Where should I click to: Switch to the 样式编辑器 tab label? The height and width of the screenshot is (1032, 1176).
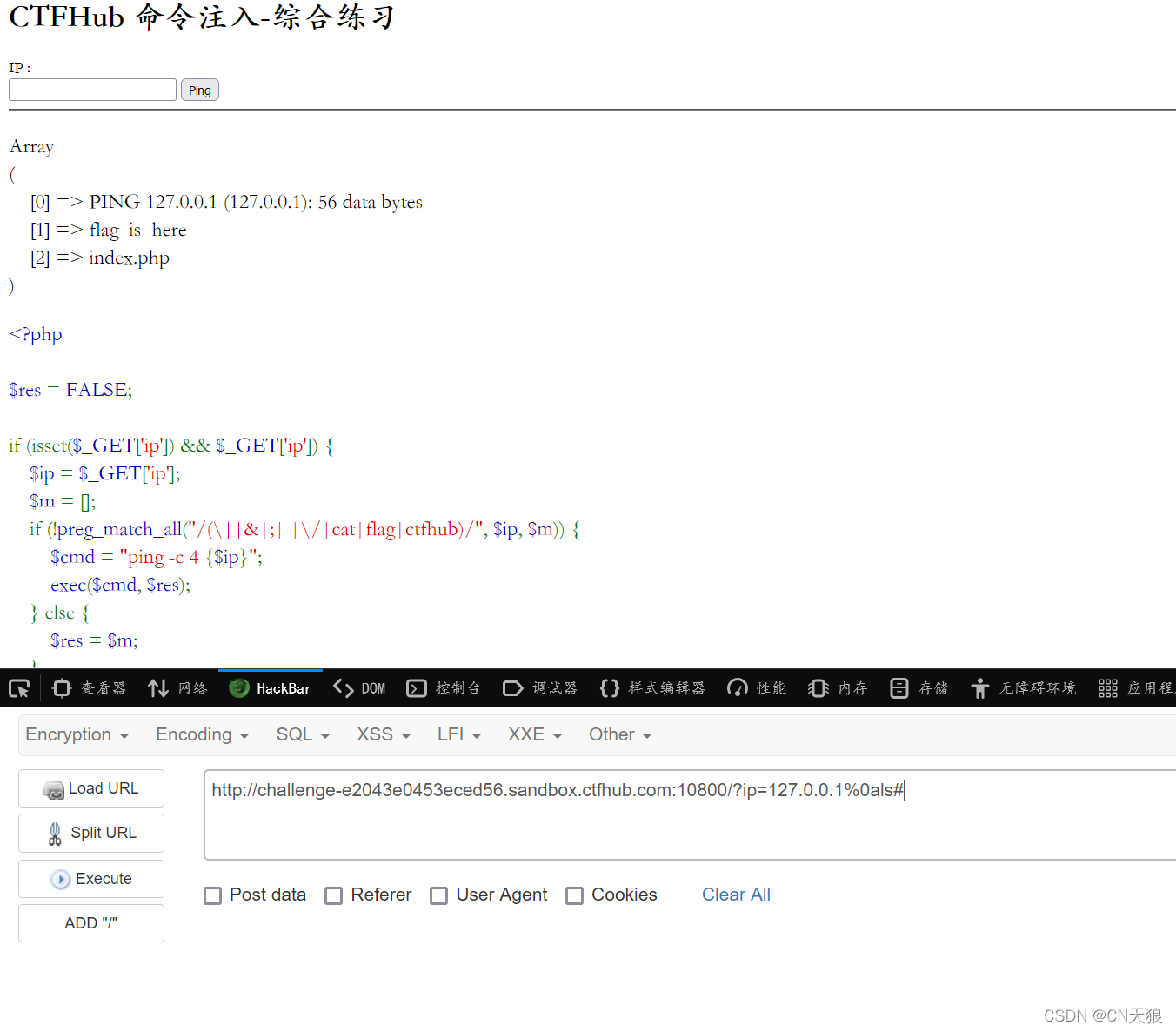[x=667, y=688]
